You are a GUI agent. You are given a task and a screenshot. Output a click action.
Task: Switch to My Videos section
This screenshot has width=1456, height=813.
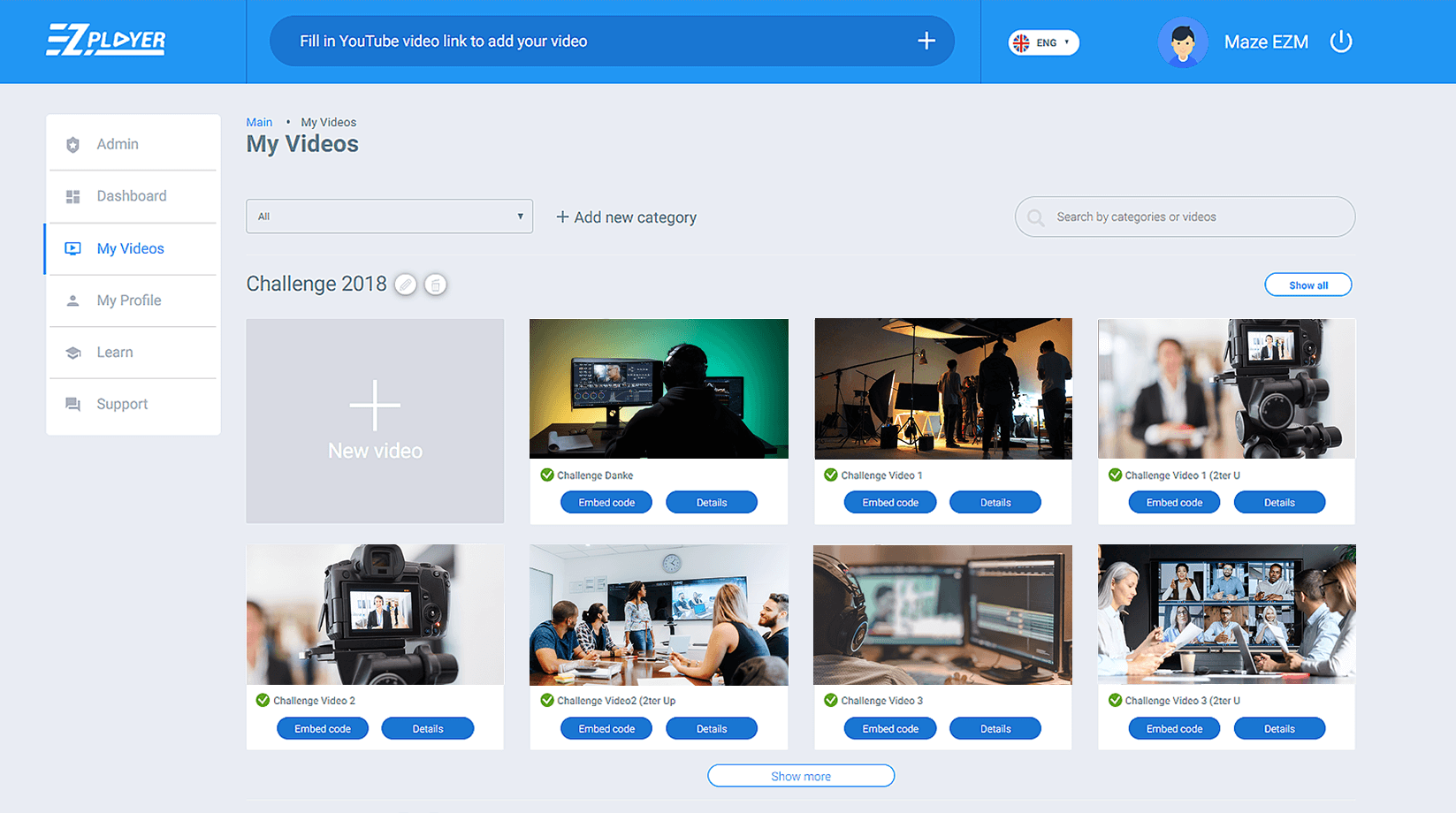tap(130, 248)
